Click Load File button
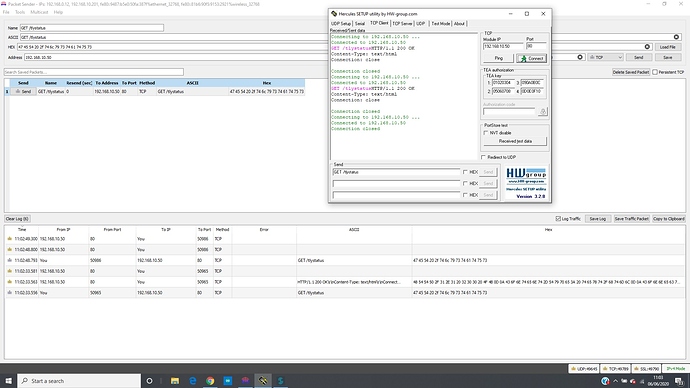This screenshot has width=690, height=388. click(x=668, y=47)
